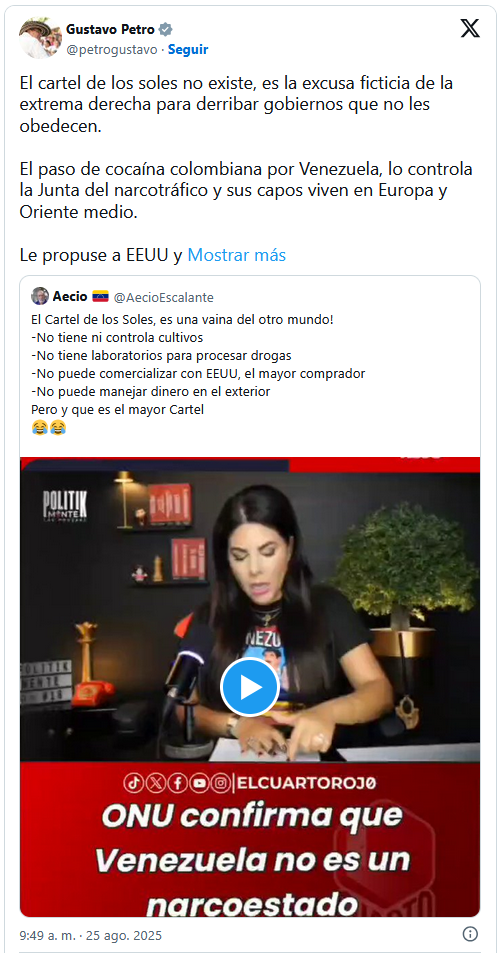The width and height of the screenshot is (497, 953).
Task: Click the Venezuelan flag emoji beside Aecio
Action: point(100,297)
